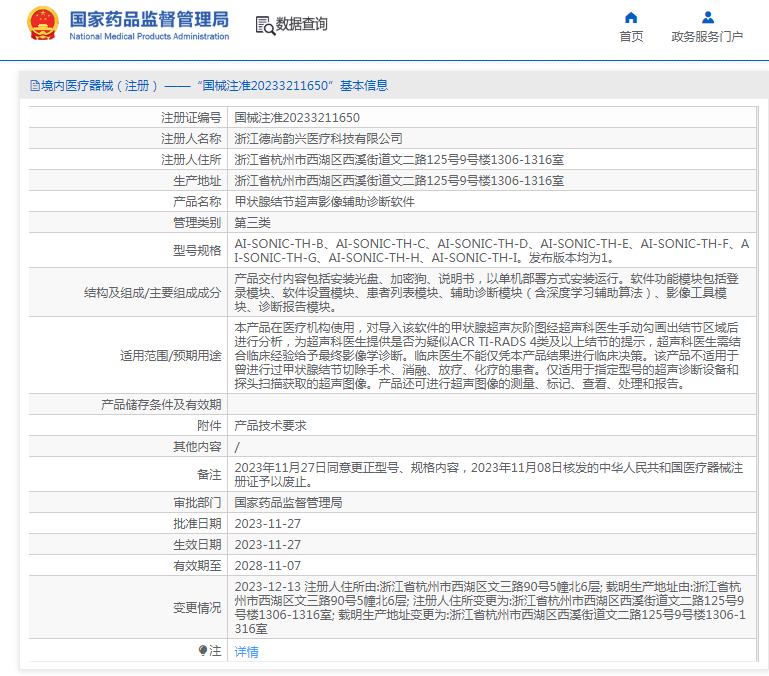
Task: Click the 生效日期 value 2023-11-27
Action: [x=268, y=545]
